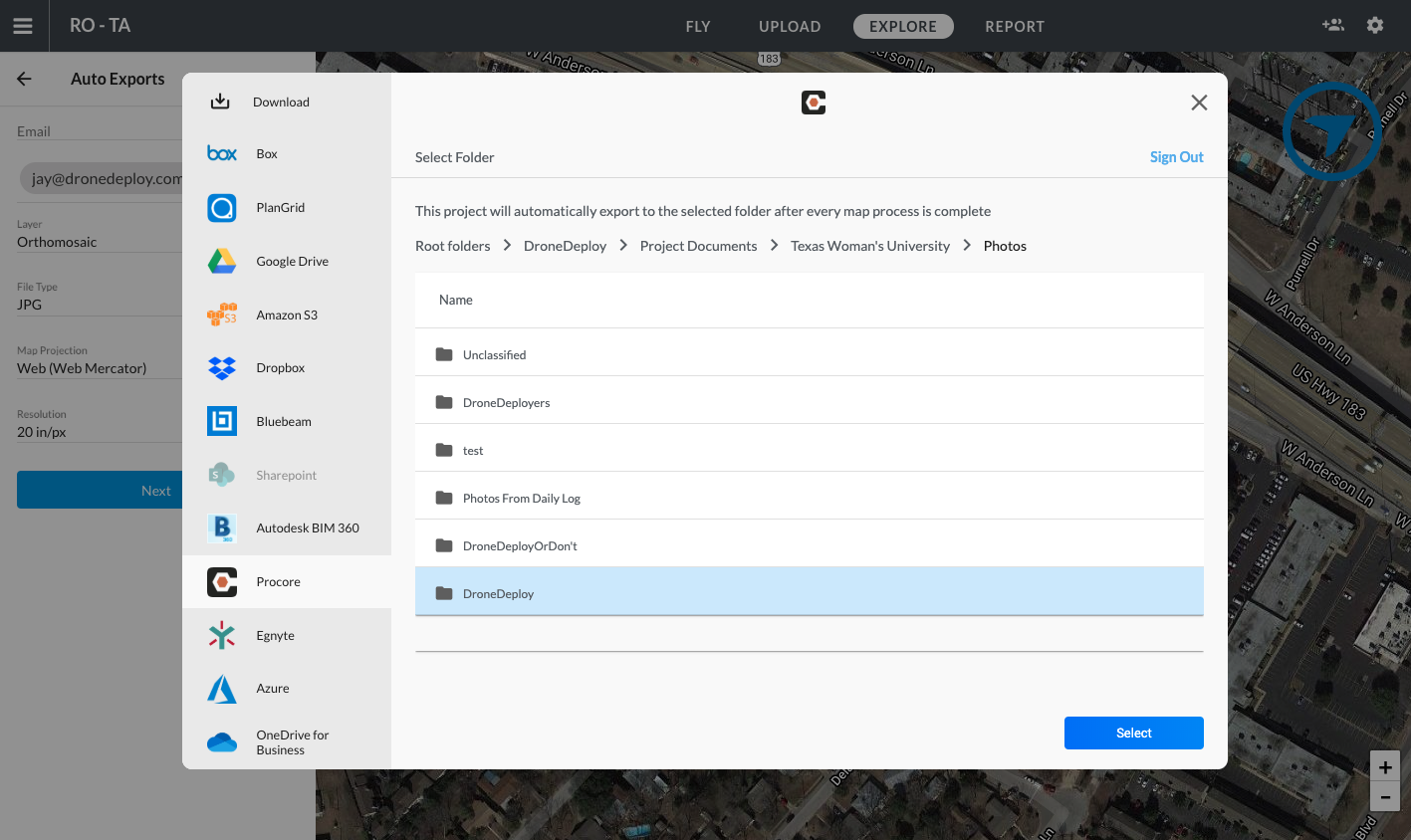This screenshot has width=1411, height=840.
Task: Navigate to Project Documents breadcrumb
Action: point(698,246)
